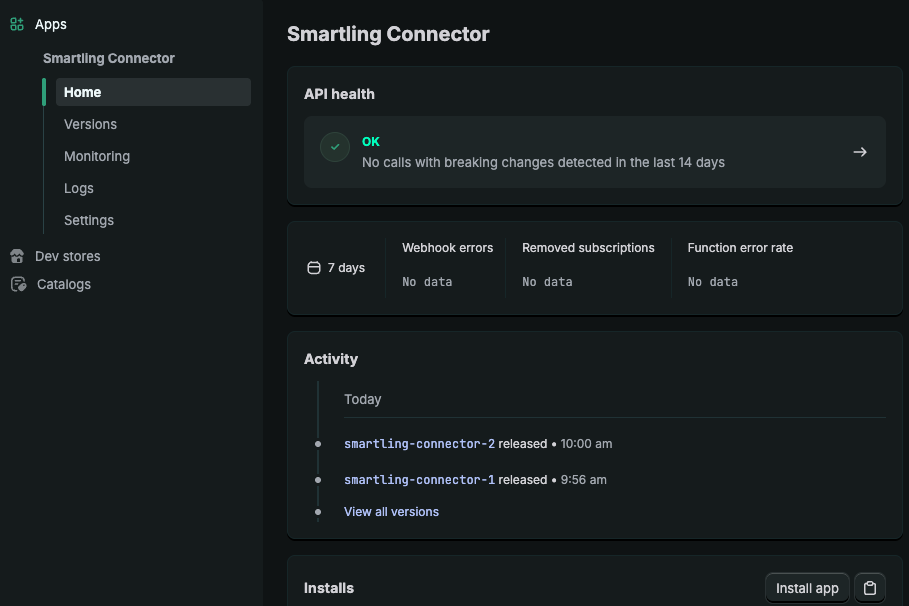Image resolution: width=909 pixels, height=606 pixels.
Task: Follow the View all versions link
Action: 391,512
